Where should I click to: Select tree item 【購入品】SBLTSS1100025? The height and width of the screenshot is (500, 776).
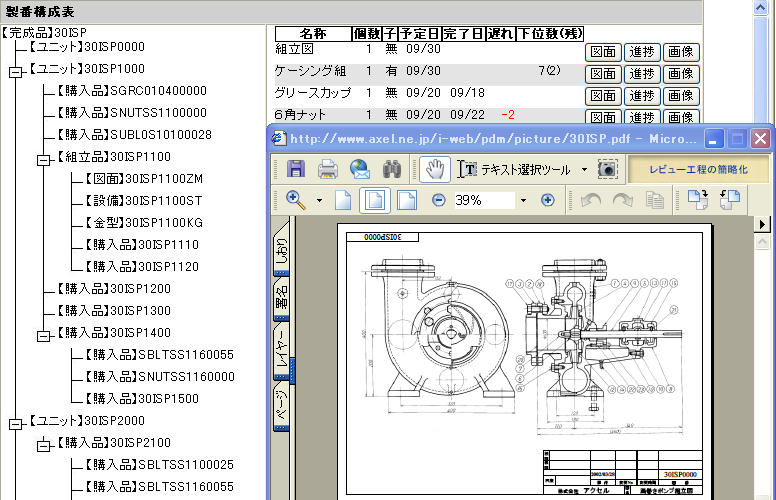pyautogui.click(x=159, y=464)
